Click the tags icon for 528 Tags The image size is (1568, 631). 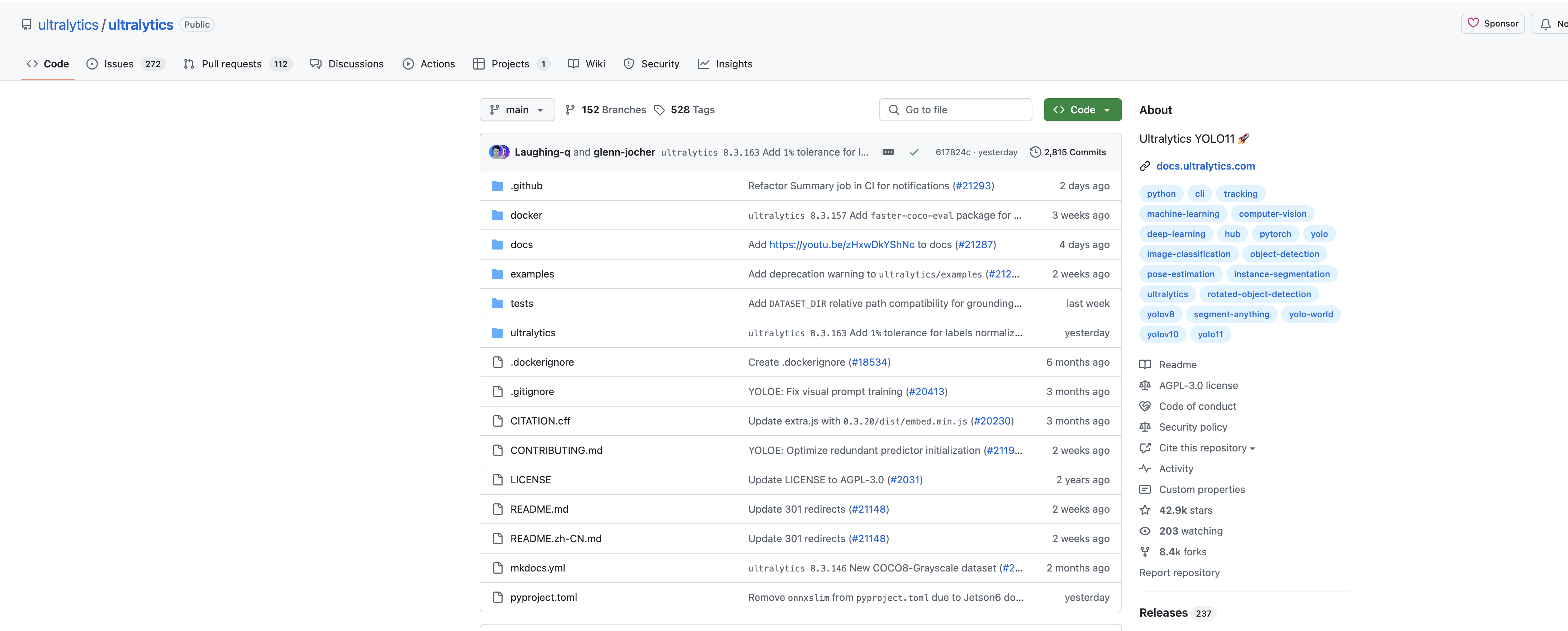click(x=659, y=110)
